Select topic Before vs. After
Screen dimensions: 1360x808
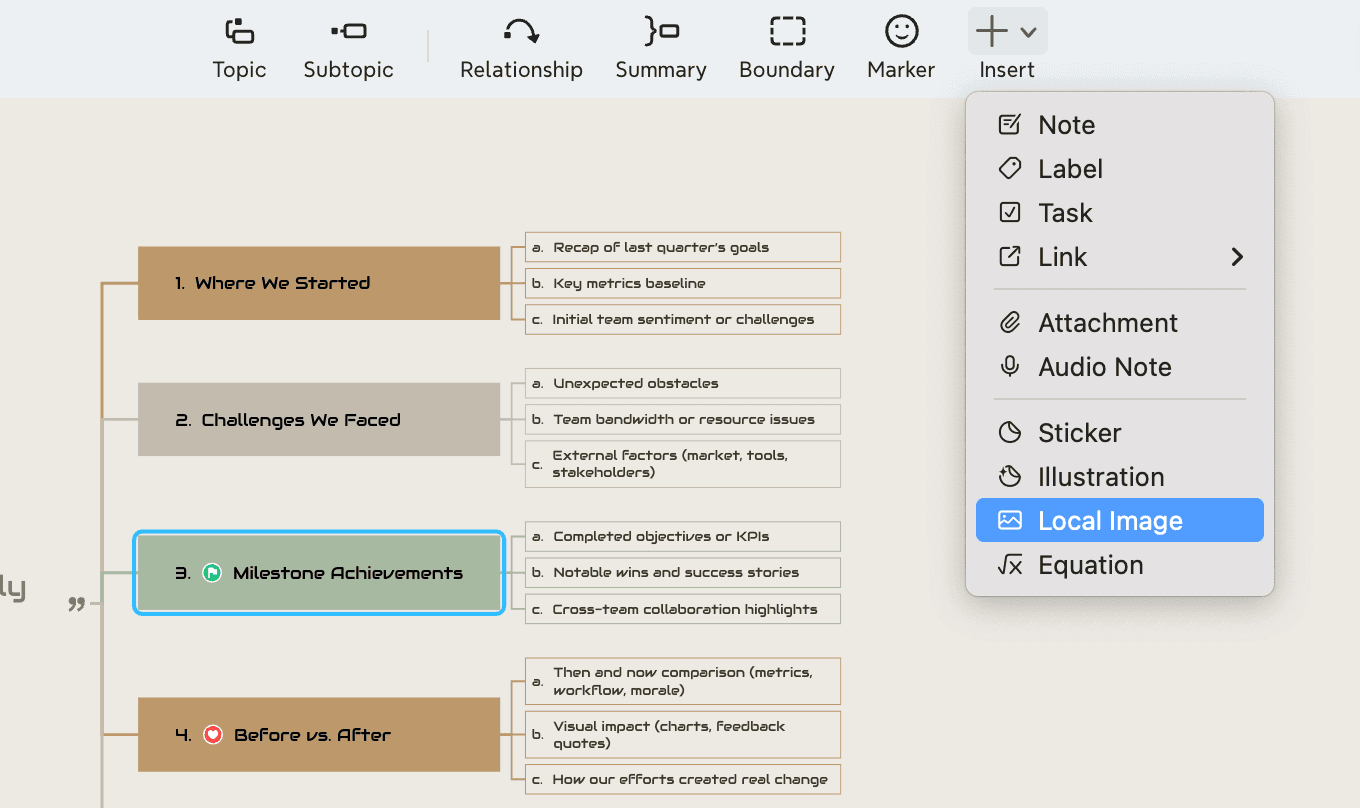tap(319, 735)
